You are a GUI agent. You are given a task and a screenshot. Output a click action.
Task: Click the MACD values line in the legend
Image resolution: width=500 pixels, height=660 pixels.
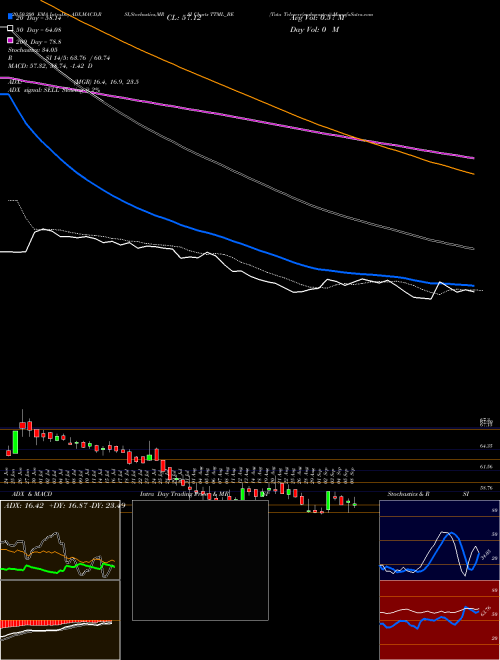click(x=51, y=66)
